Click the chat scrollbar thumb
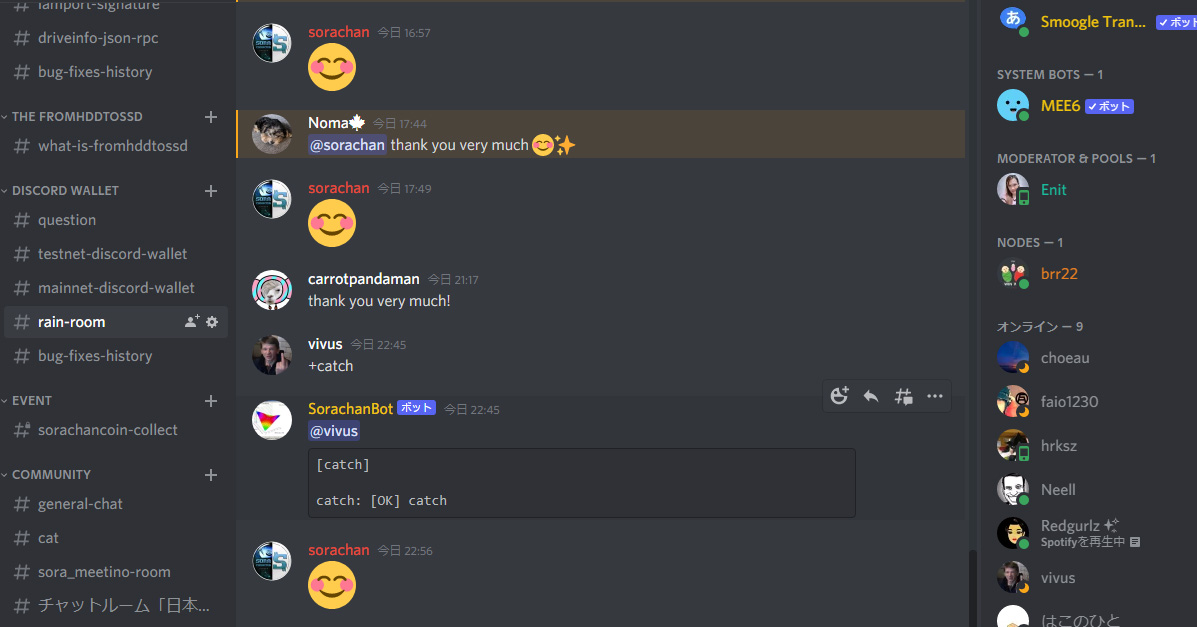 pos(972,588)
